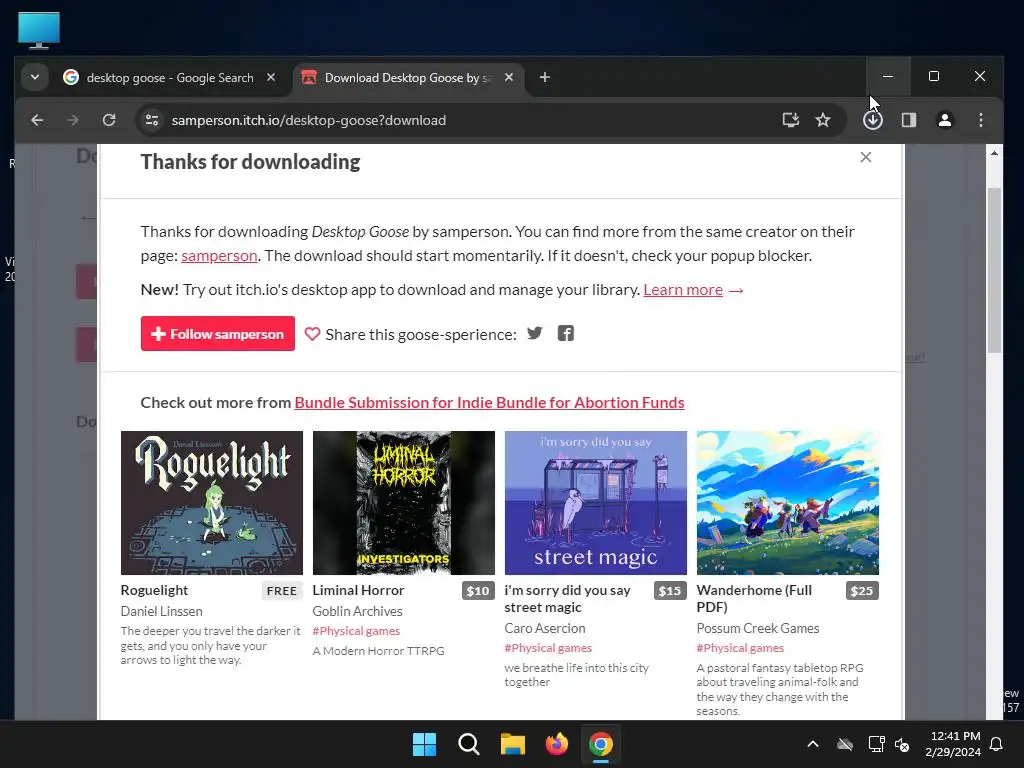Open the Liminal Horror cover thumbnail

(404, 503)
